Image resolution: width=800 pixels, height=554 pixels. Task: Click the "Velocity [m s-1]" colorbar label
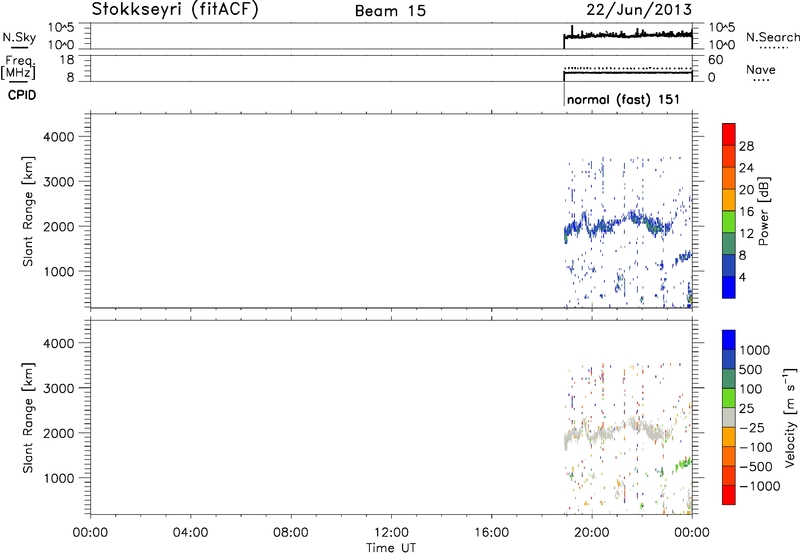(790, 417)
